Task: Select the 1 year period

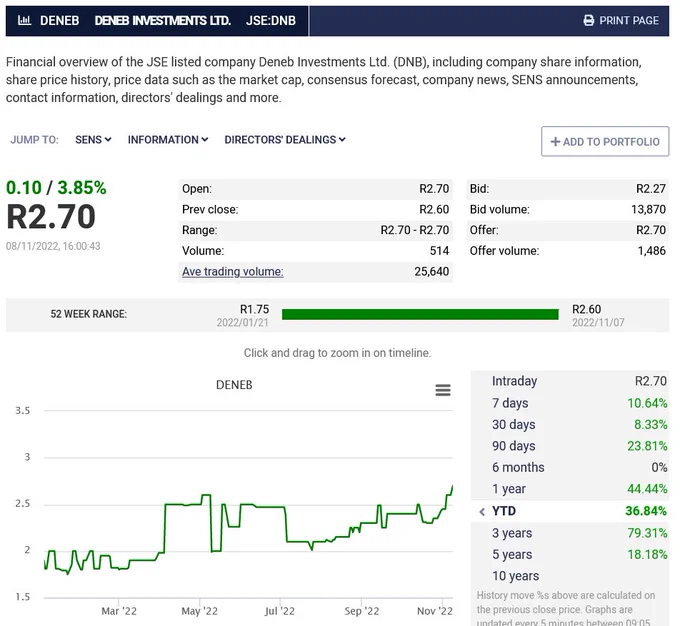Action: coord(570,489)
